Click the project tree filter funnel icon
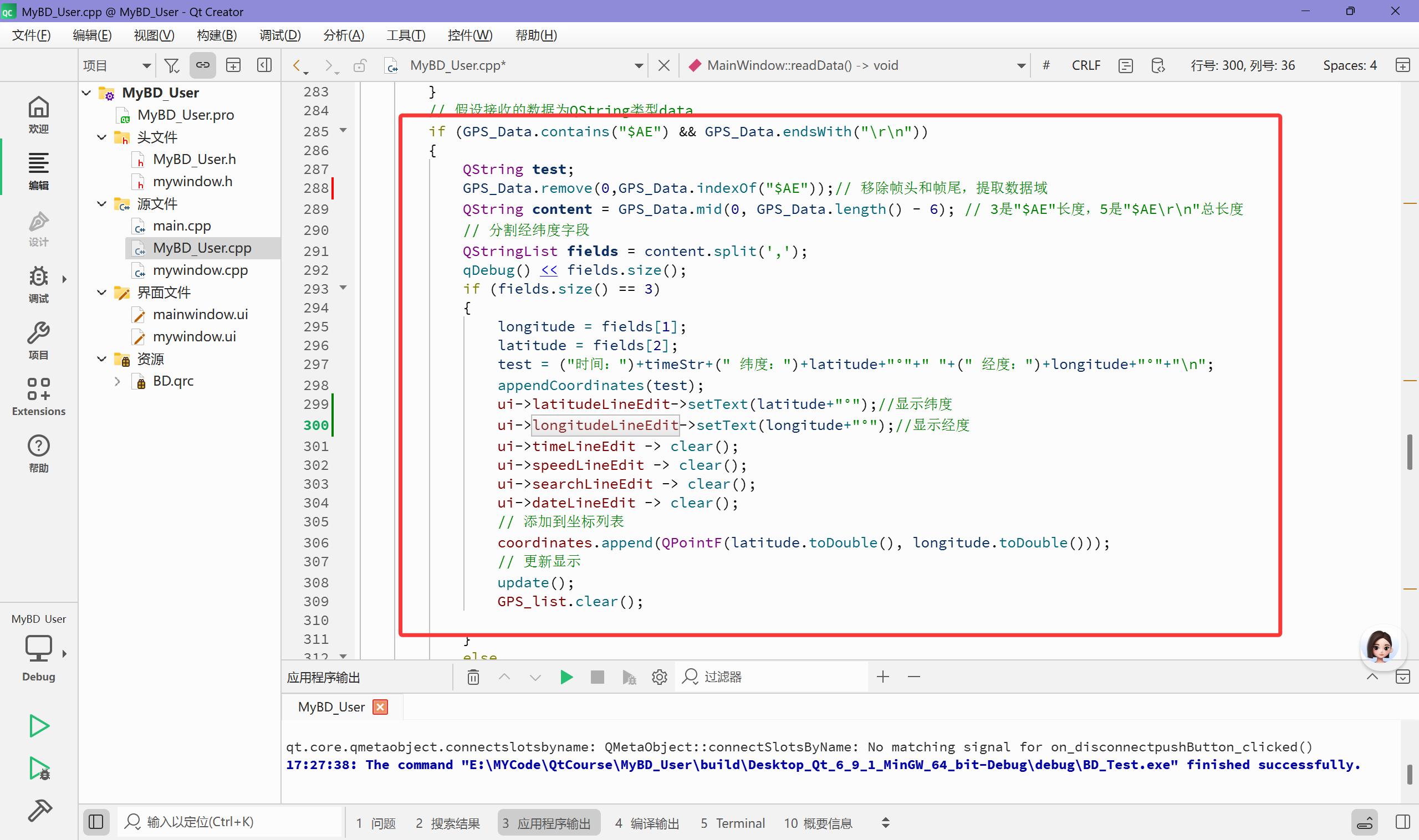The height and width of the screenshot is (840, 1419). [x=171, y=66]
